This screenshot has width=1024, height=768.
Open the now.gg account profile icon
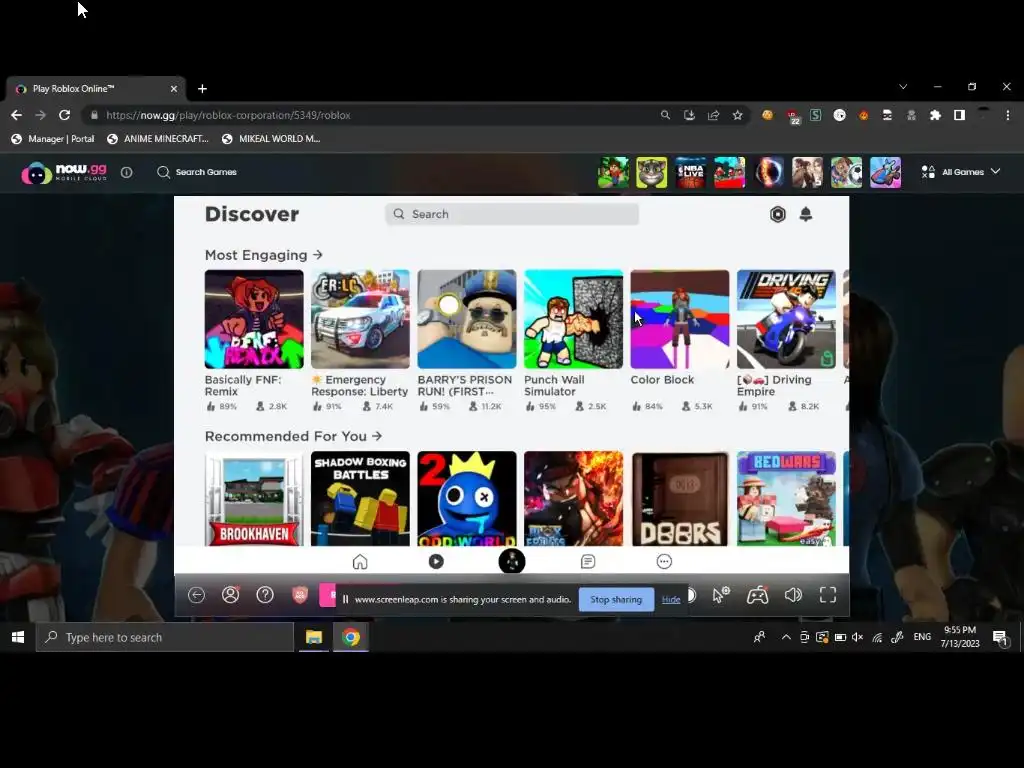[x=231, y=595]
